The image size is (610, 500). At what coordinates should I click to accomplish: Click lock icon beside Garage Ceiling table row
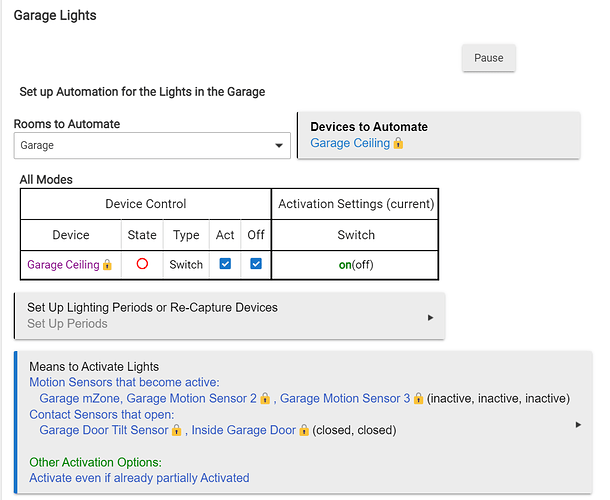pos(108,265)
